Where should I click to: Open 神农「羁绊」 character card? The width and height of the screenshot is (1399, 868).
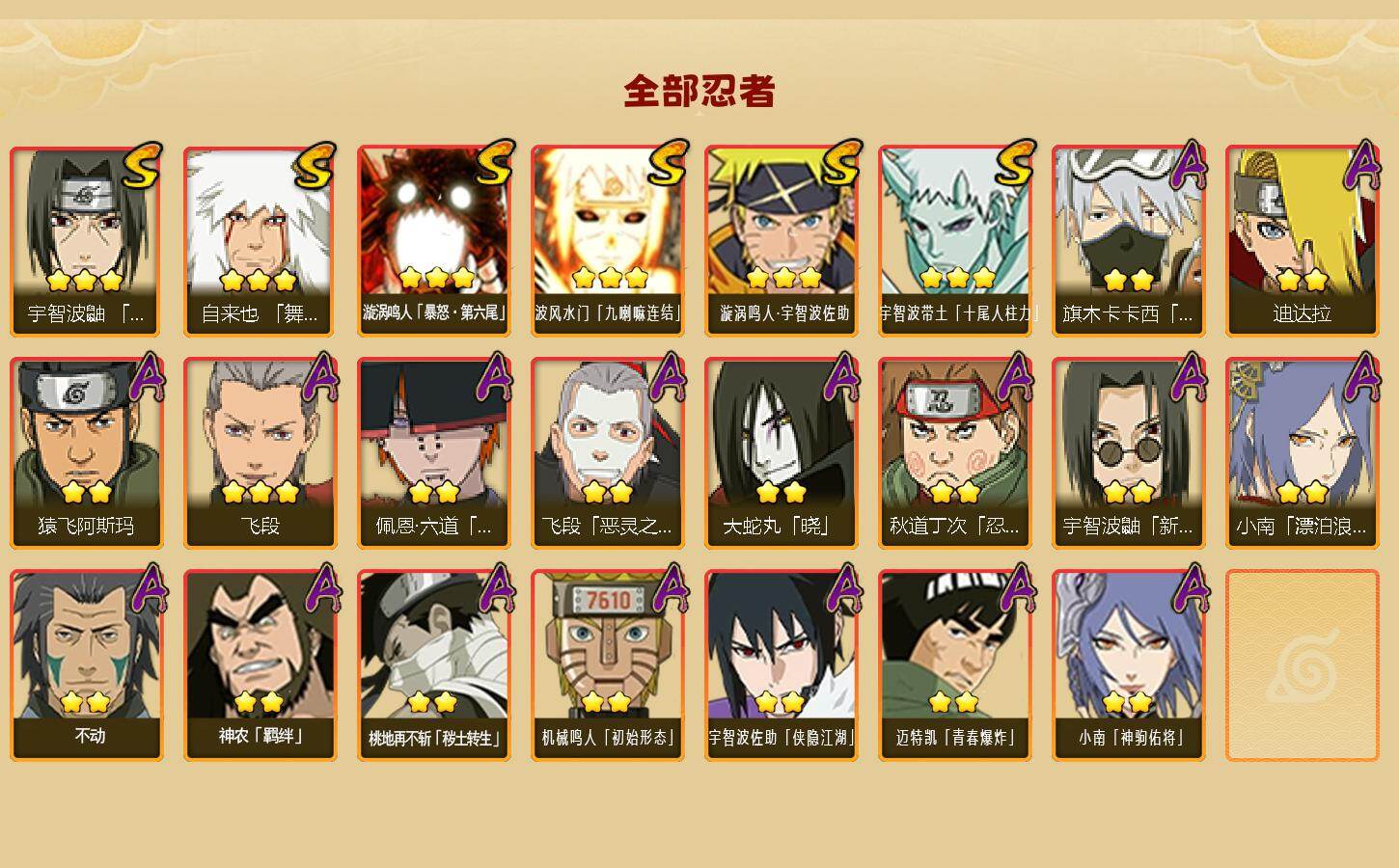(x=260, y=665)
